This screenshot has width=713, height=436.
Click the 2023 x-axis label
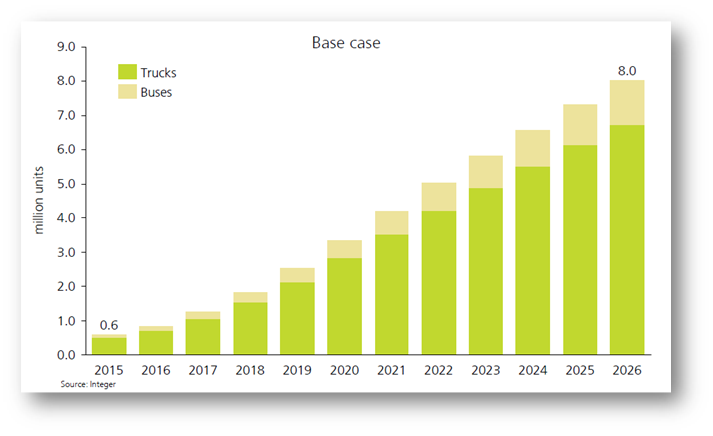(486, 370)
